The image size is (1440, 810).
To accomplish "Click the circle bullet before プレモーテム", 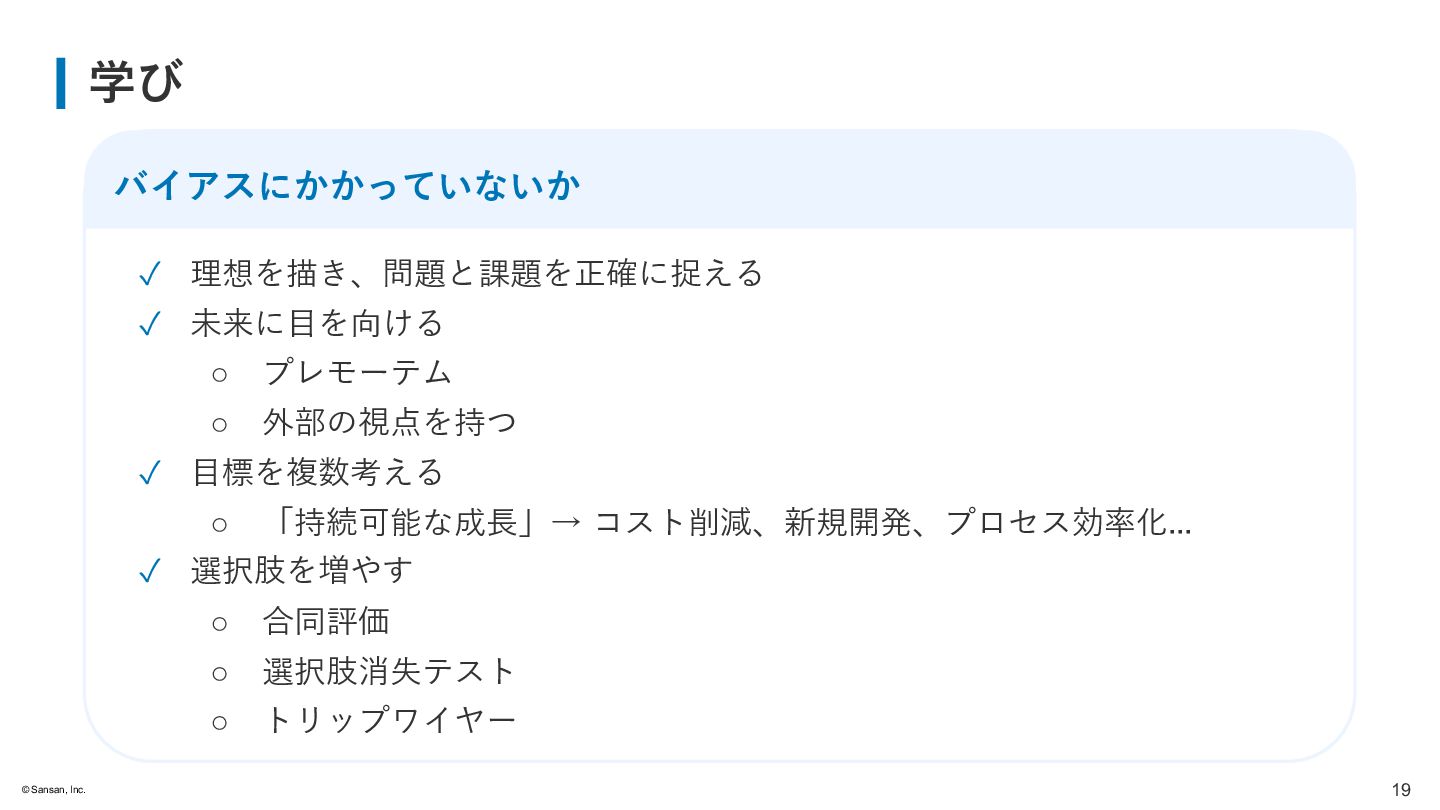I will tap(220, 374).
